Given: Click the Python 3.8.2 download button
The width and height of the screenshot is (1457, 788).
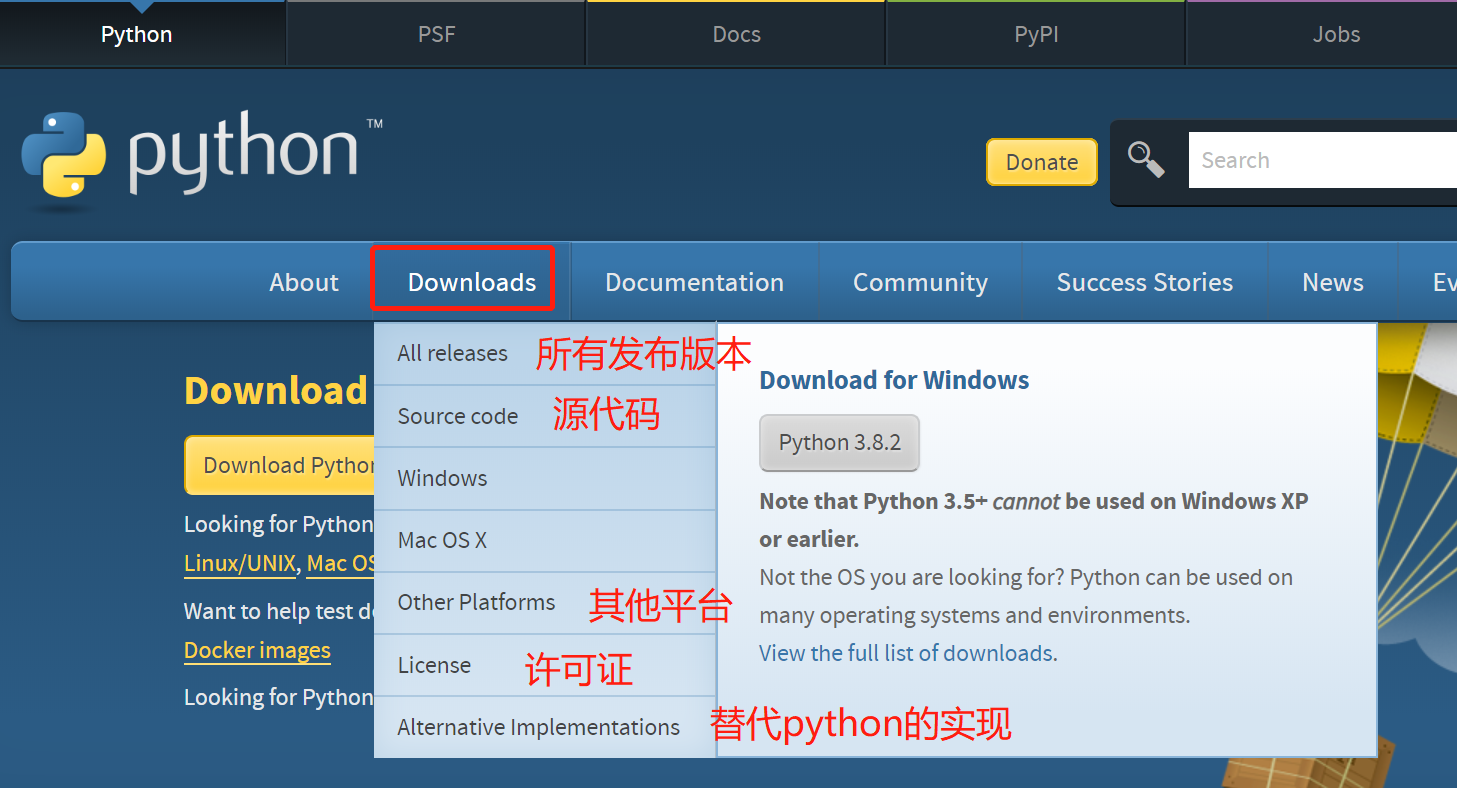Looking at the screenshot, I should point(840,443).
